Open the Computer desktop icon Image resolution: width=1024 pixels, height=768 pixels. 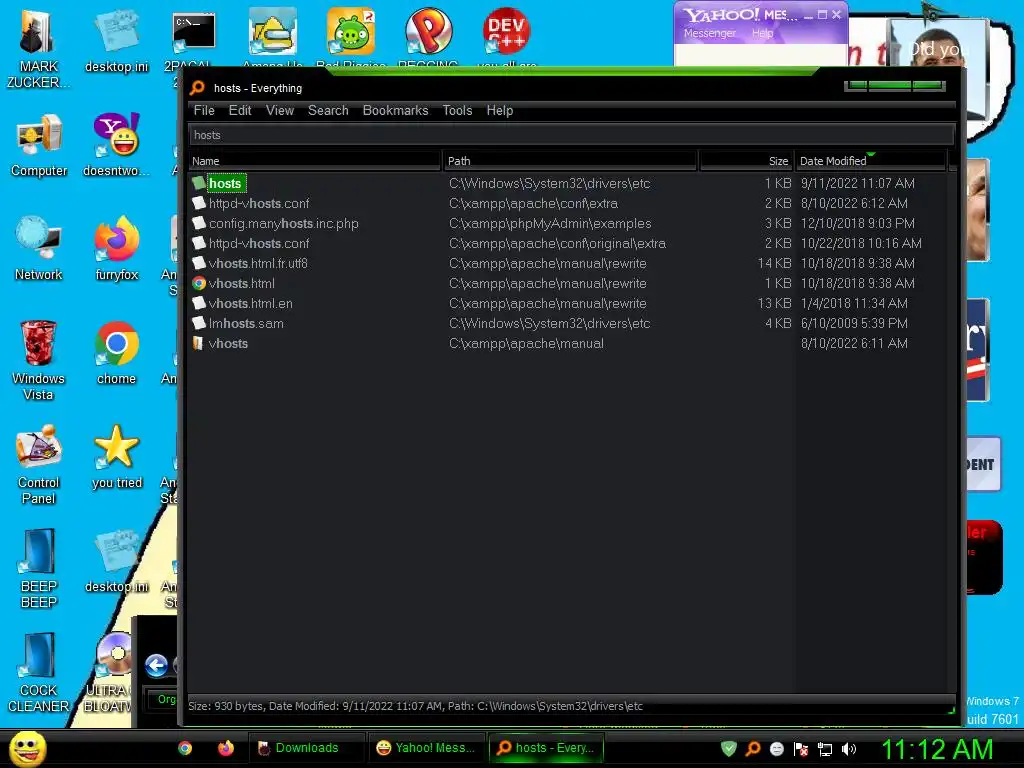(x=39, y=146)
